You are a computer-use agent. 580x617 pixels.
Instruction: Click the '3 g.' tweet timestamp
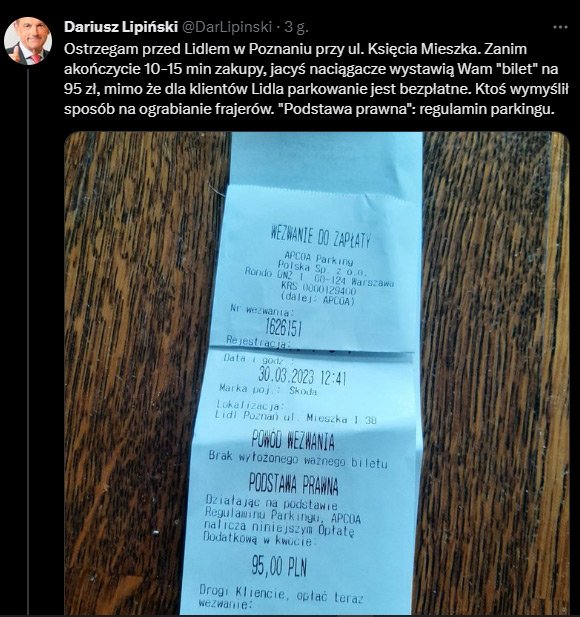pyautogui.click(x=296, y=27)
